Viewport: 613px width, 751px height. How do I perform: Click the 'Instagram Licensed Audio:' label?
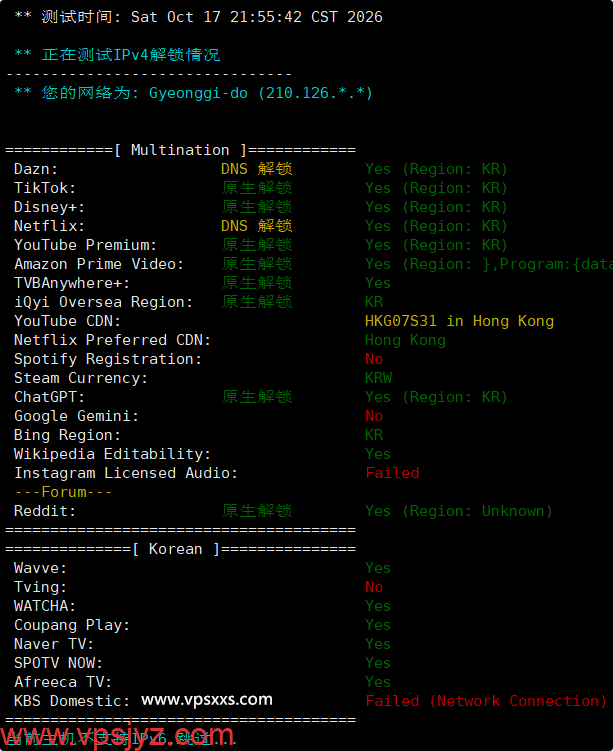click(126, 473)
